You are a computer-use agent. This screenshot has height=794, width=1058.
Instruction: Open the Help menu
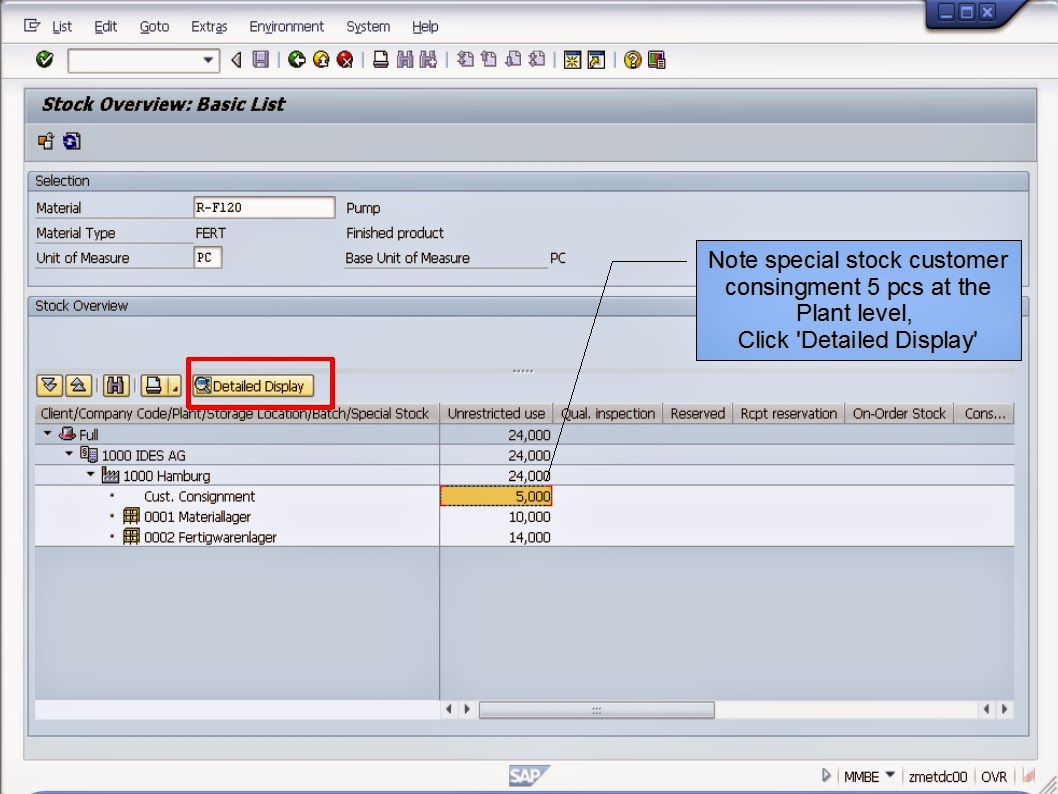coord(425,26)
